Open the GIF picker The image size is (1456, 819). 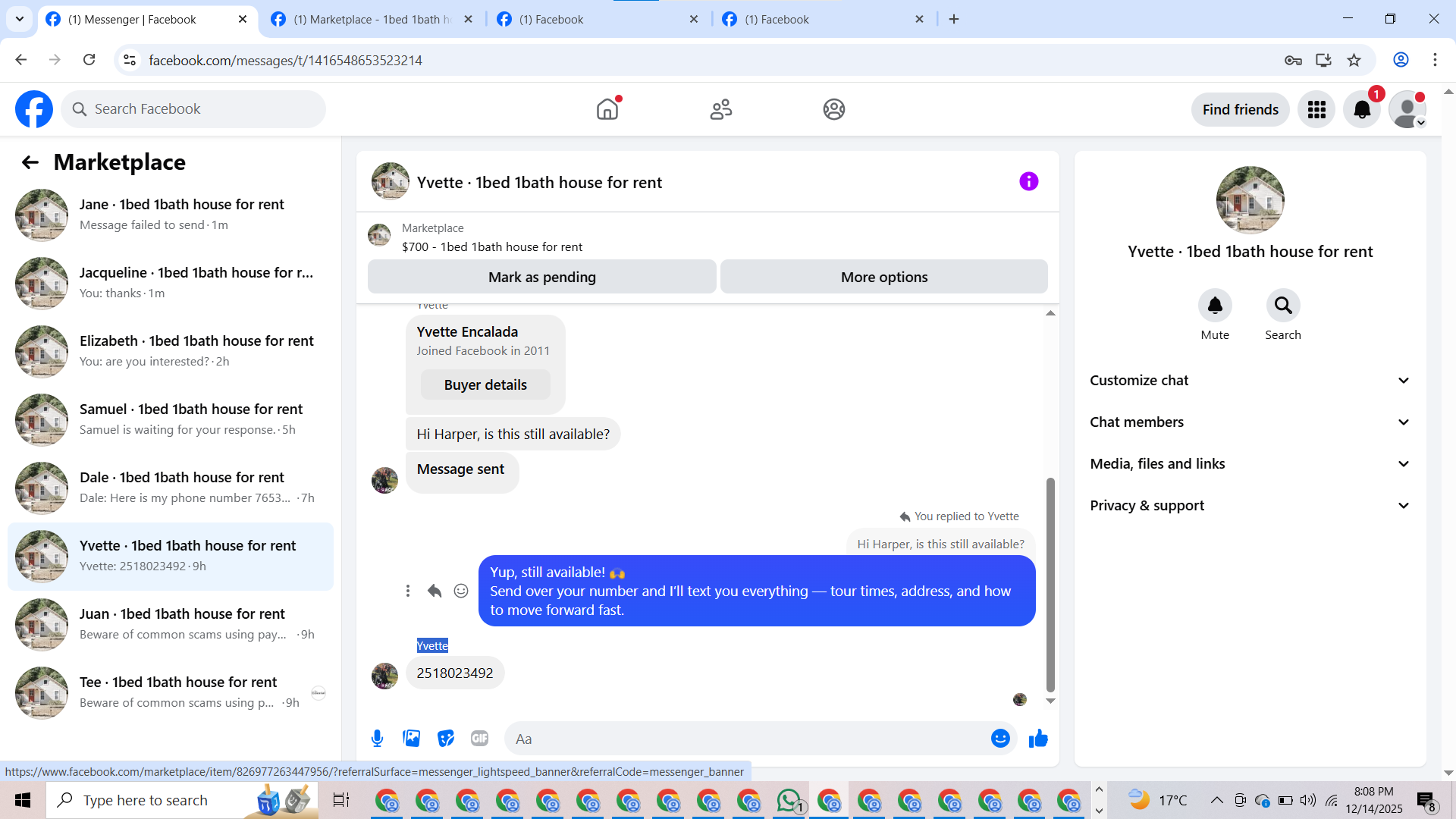(x=479, y=739)
